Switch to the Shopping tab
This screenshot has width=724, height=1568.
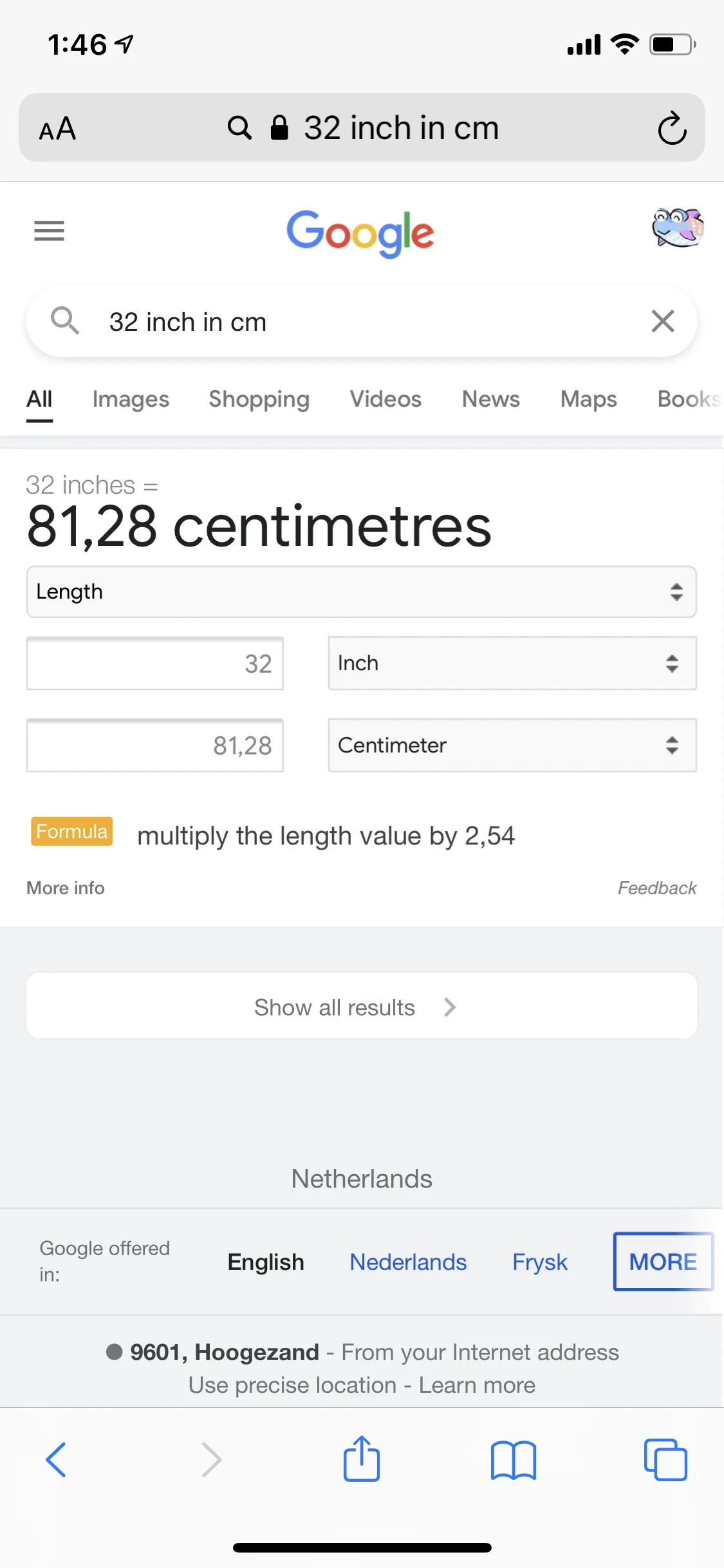tap(259, 399)
